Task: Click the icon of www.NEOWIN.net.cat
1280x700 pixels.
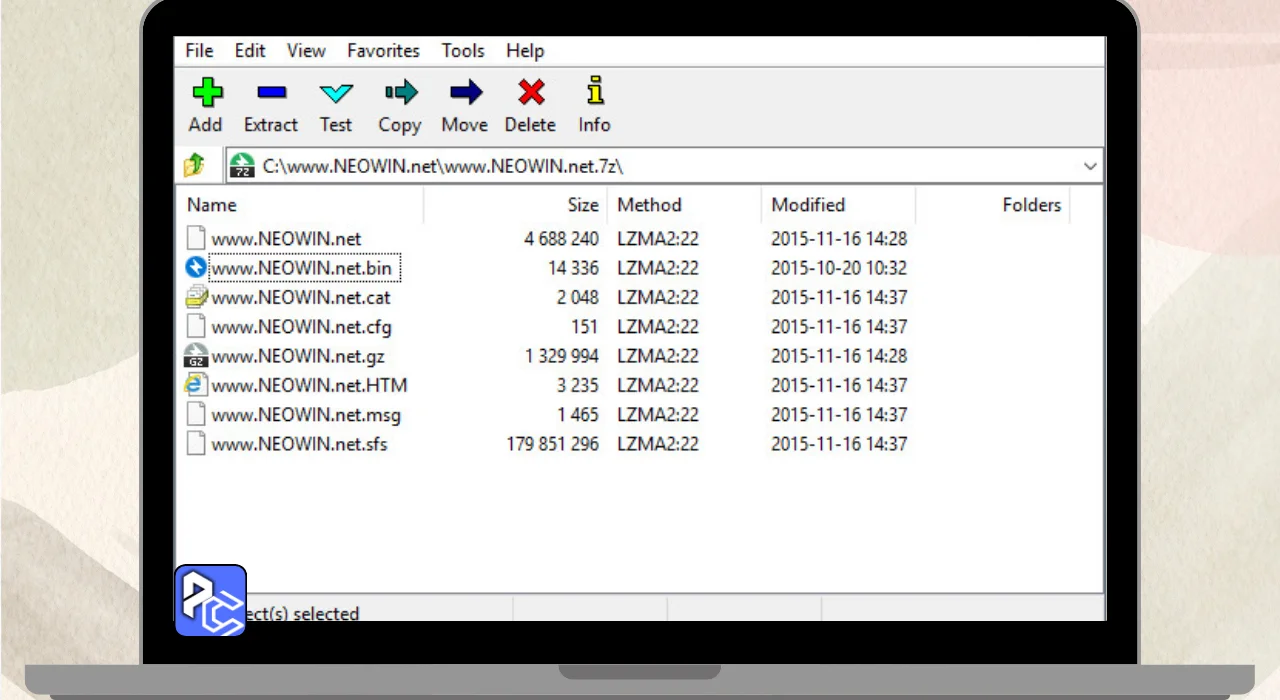Action: (x=196, y=297)
